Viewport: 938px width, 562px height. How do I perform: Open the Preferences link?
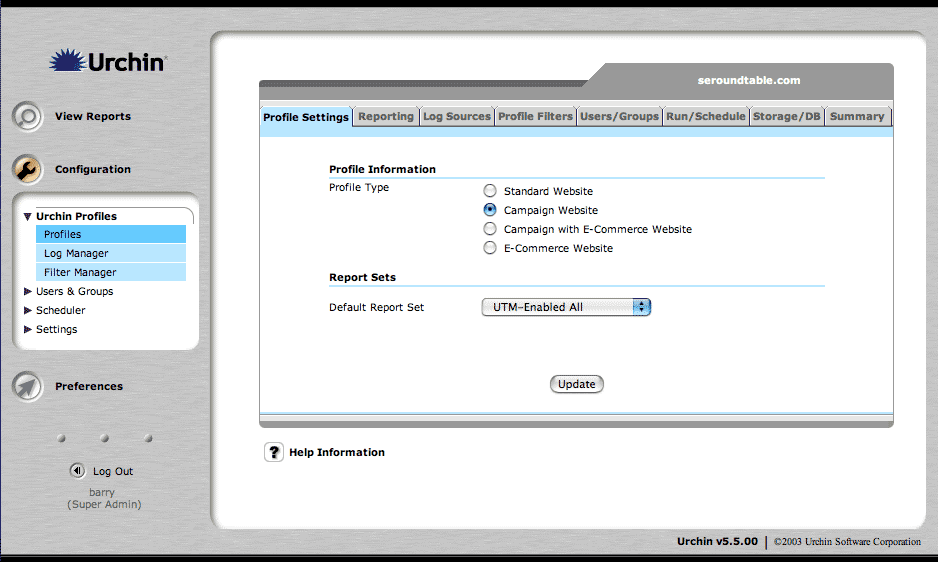pos(89,386)
